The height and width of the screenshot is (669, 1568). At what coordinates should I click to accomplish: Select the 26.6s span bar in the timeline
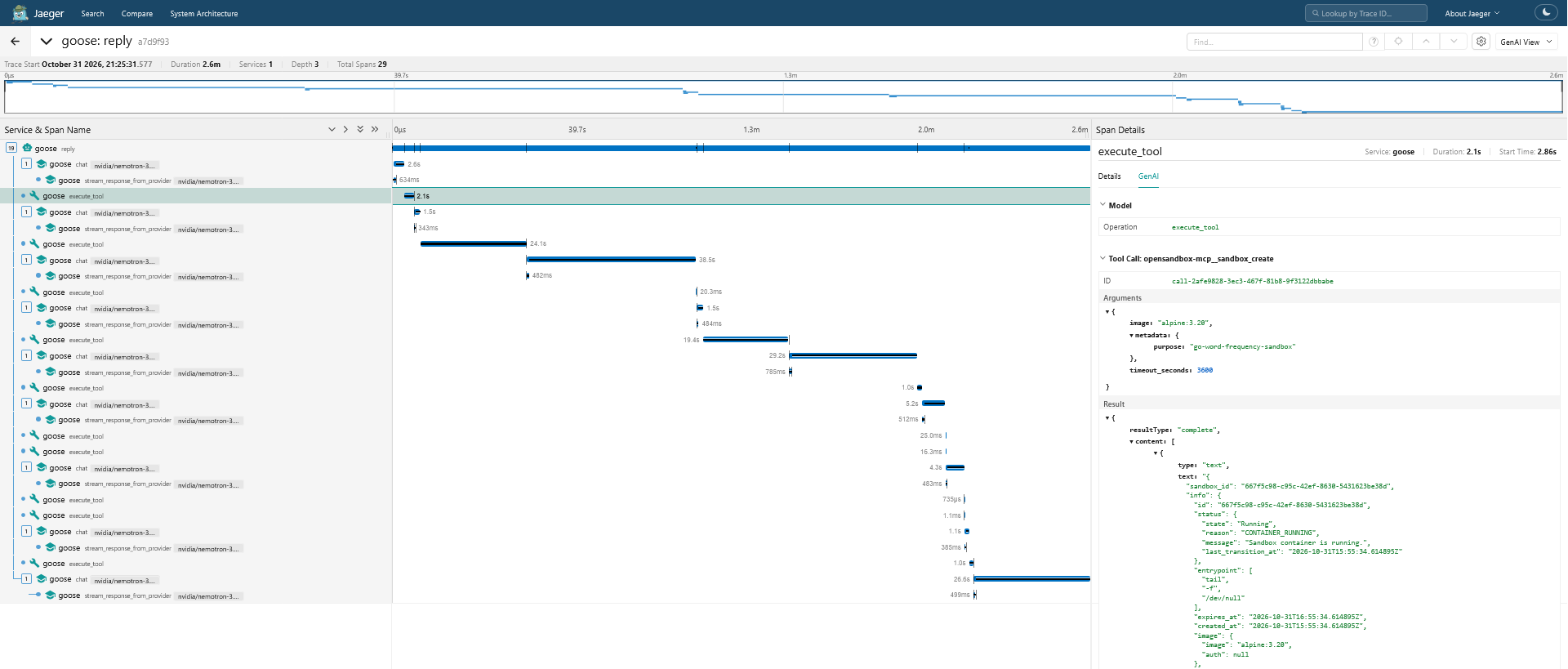pyautogui.click(x=1031, y=579)
